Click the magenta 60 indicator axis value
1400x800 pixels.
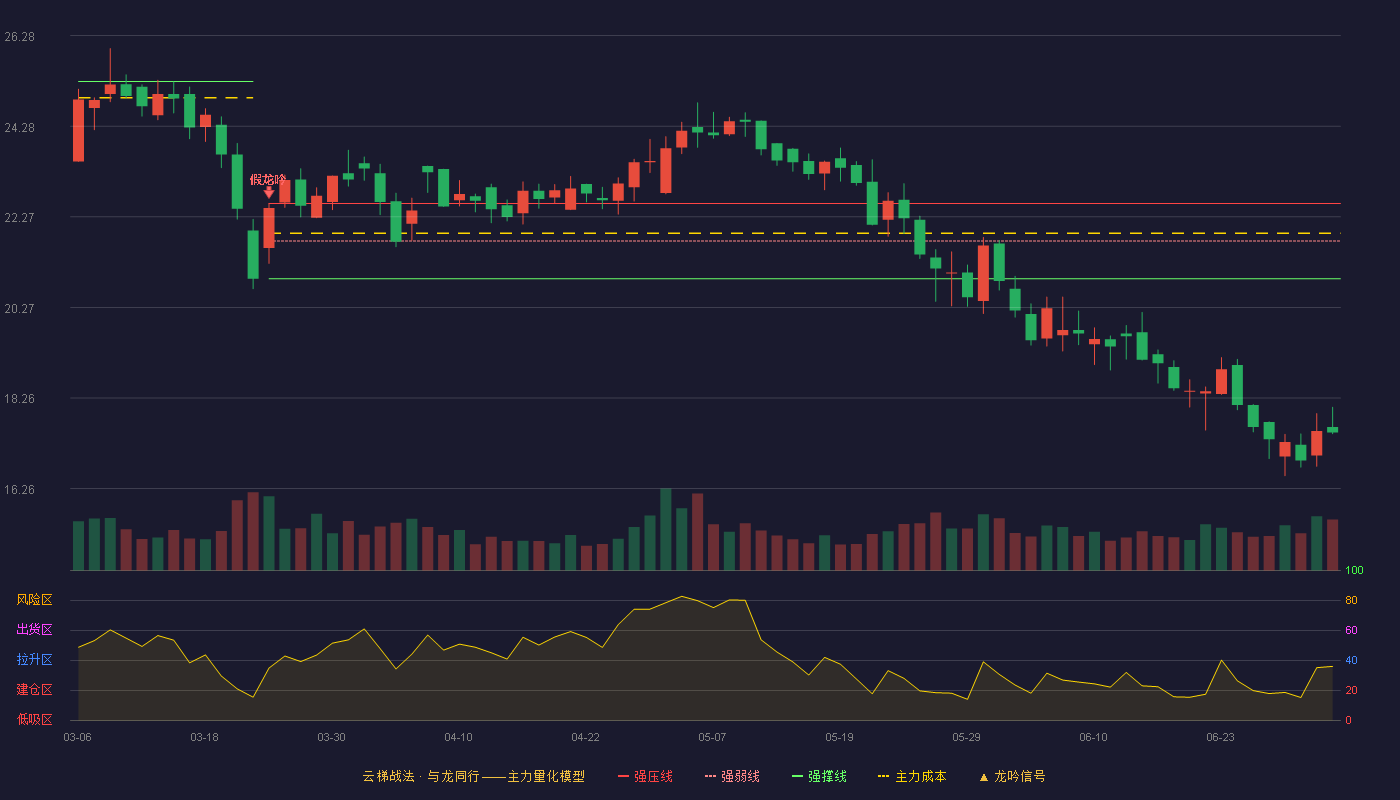click(1351, 630)
